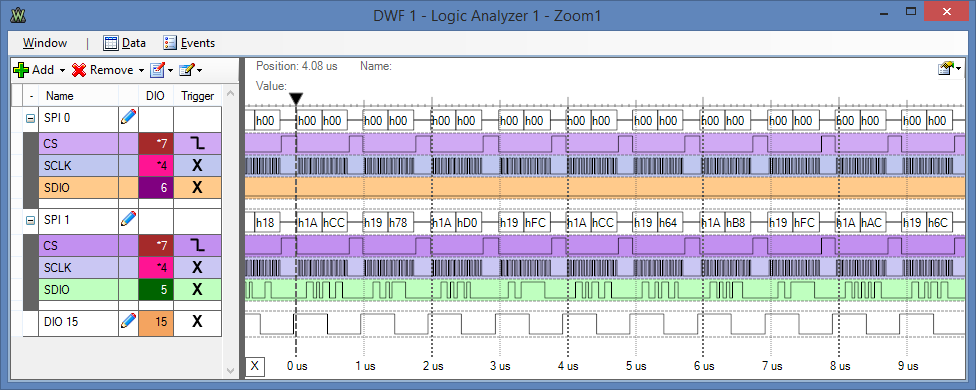Open the Remove dropdown arrow

(x=141, y=70)
